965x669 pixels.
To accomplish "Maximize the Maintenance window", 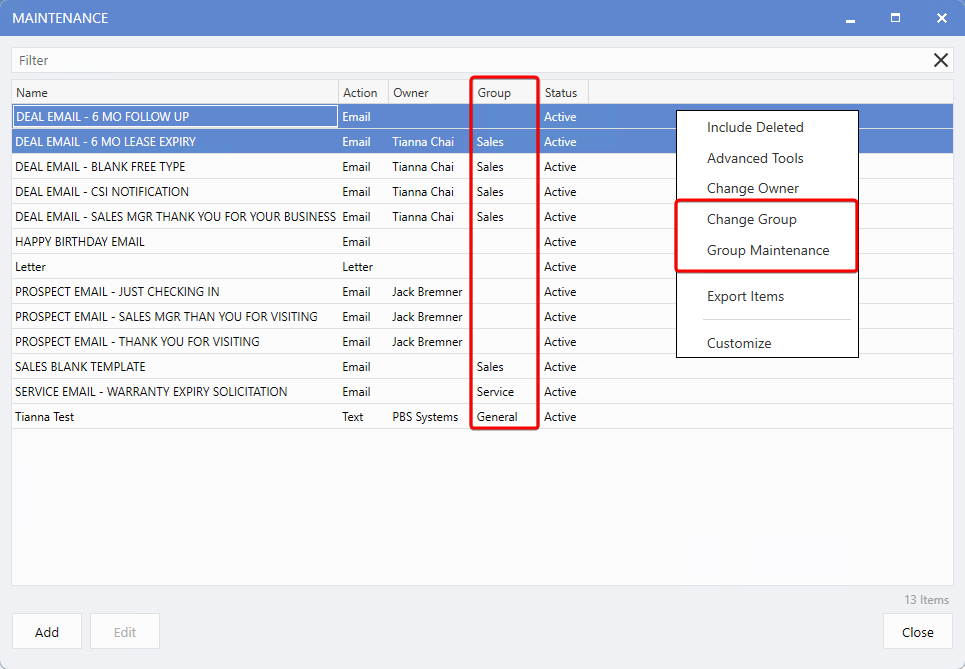I will pos(895,18).
